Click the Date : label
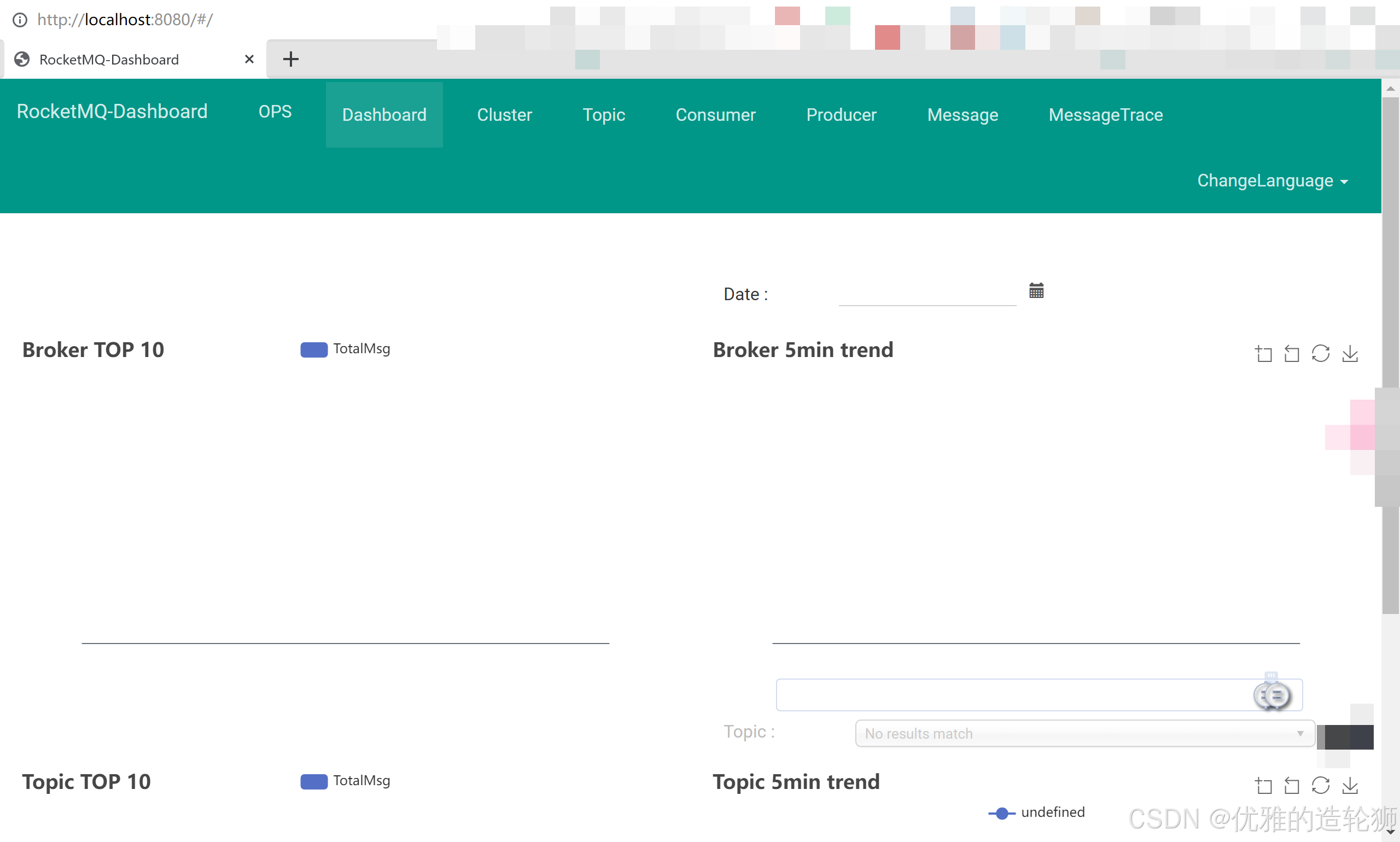Viewport: 1400px width, 842px height. [746, 294]
